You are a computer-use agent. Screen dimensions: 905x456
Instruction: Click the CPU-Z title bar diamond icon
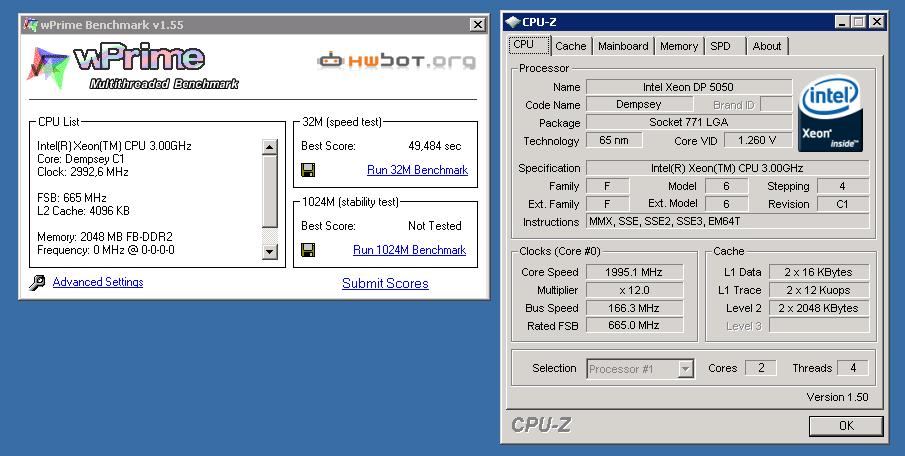[513, 22]
